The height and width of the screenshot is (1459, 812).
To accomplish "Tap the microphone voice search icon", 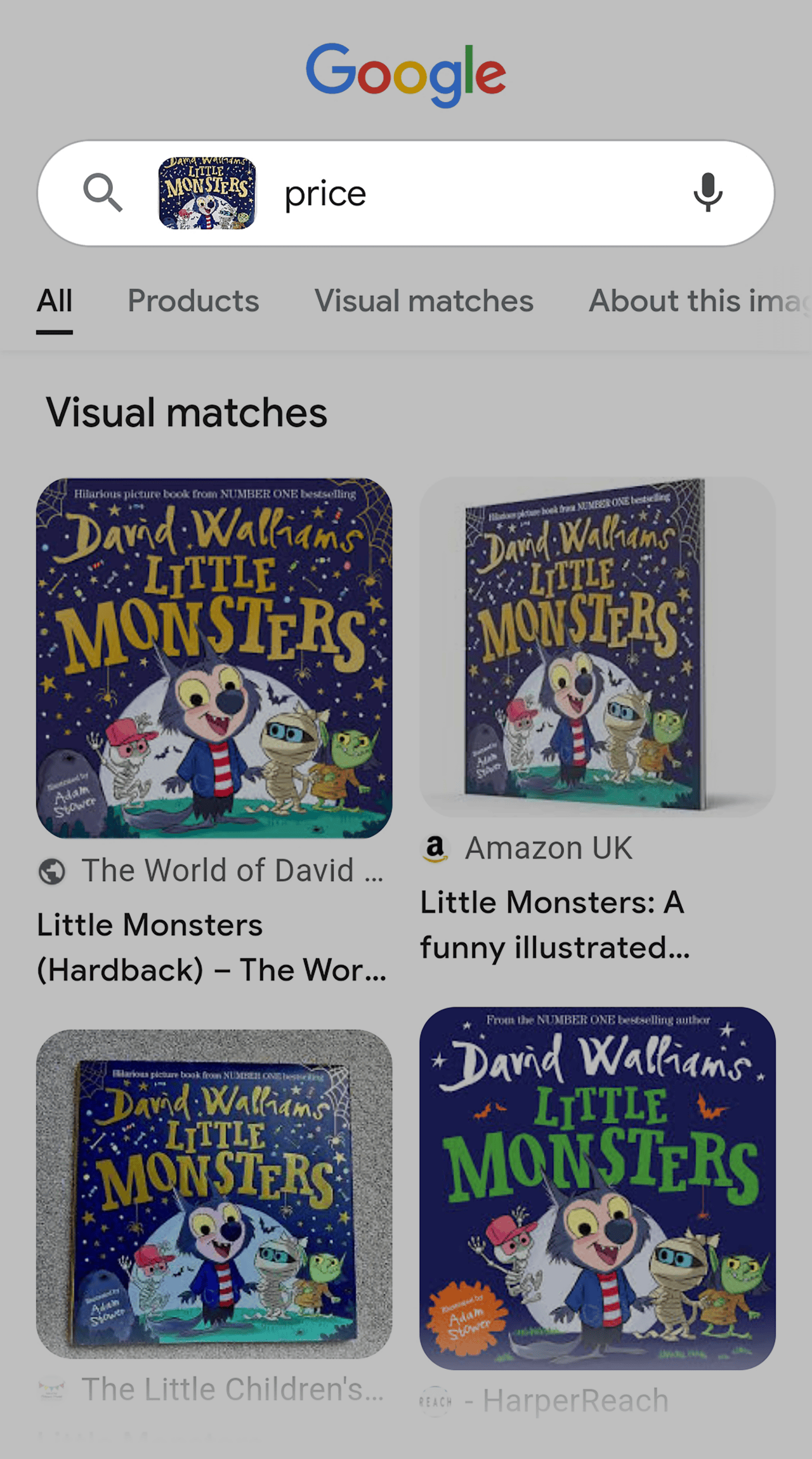I will [x=707, y=192].
